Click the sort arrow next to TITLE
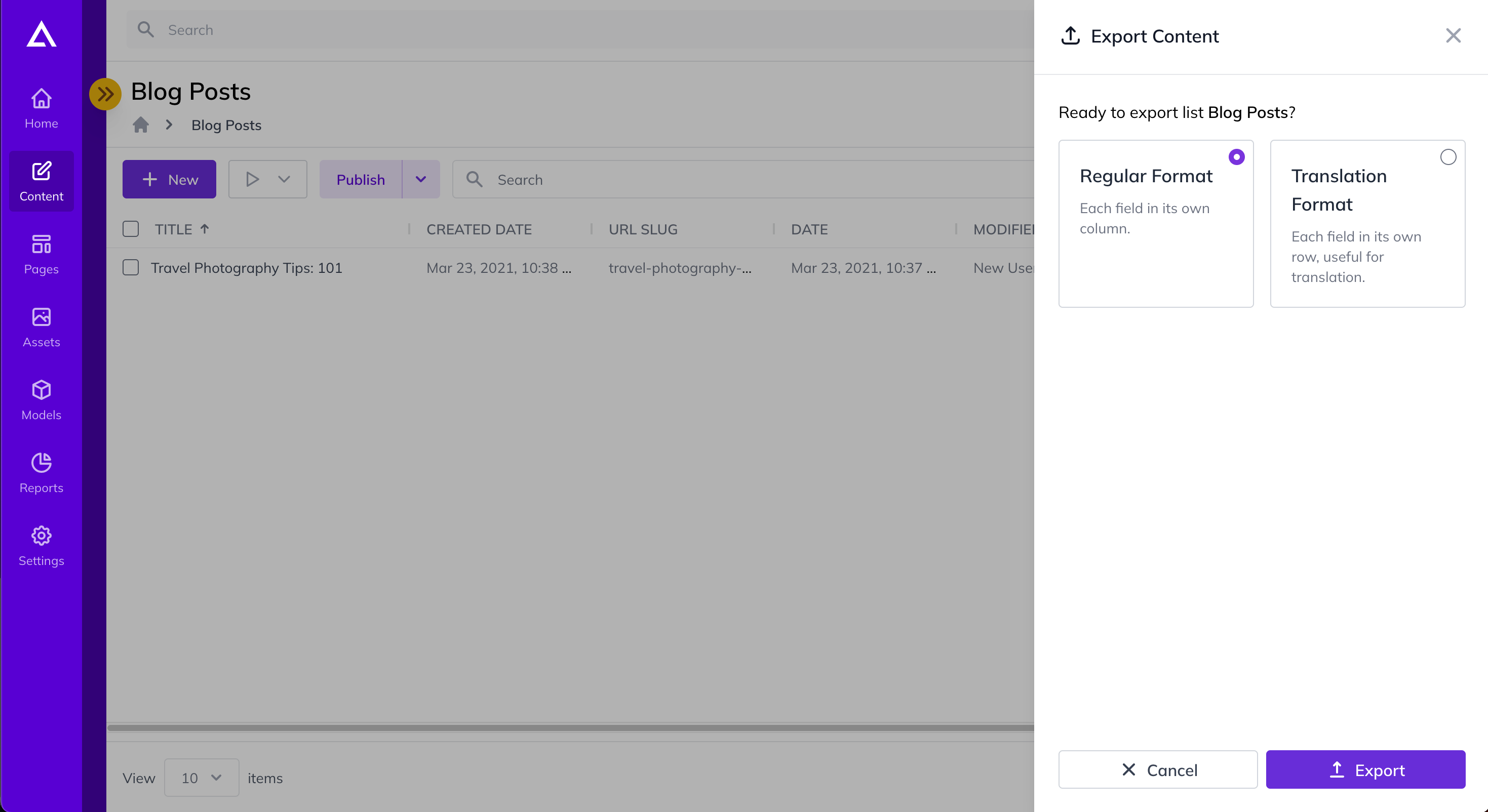This screenshot has width=1488, height=812. coord(205,229)
